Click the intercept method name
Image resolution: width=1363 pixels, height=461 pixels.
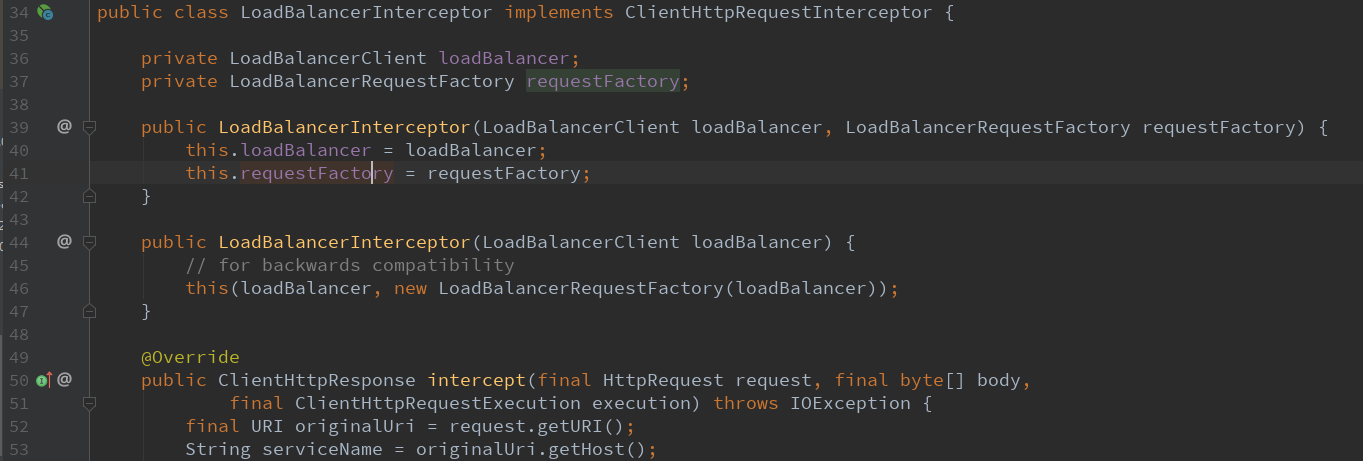[x=476, y=380]
